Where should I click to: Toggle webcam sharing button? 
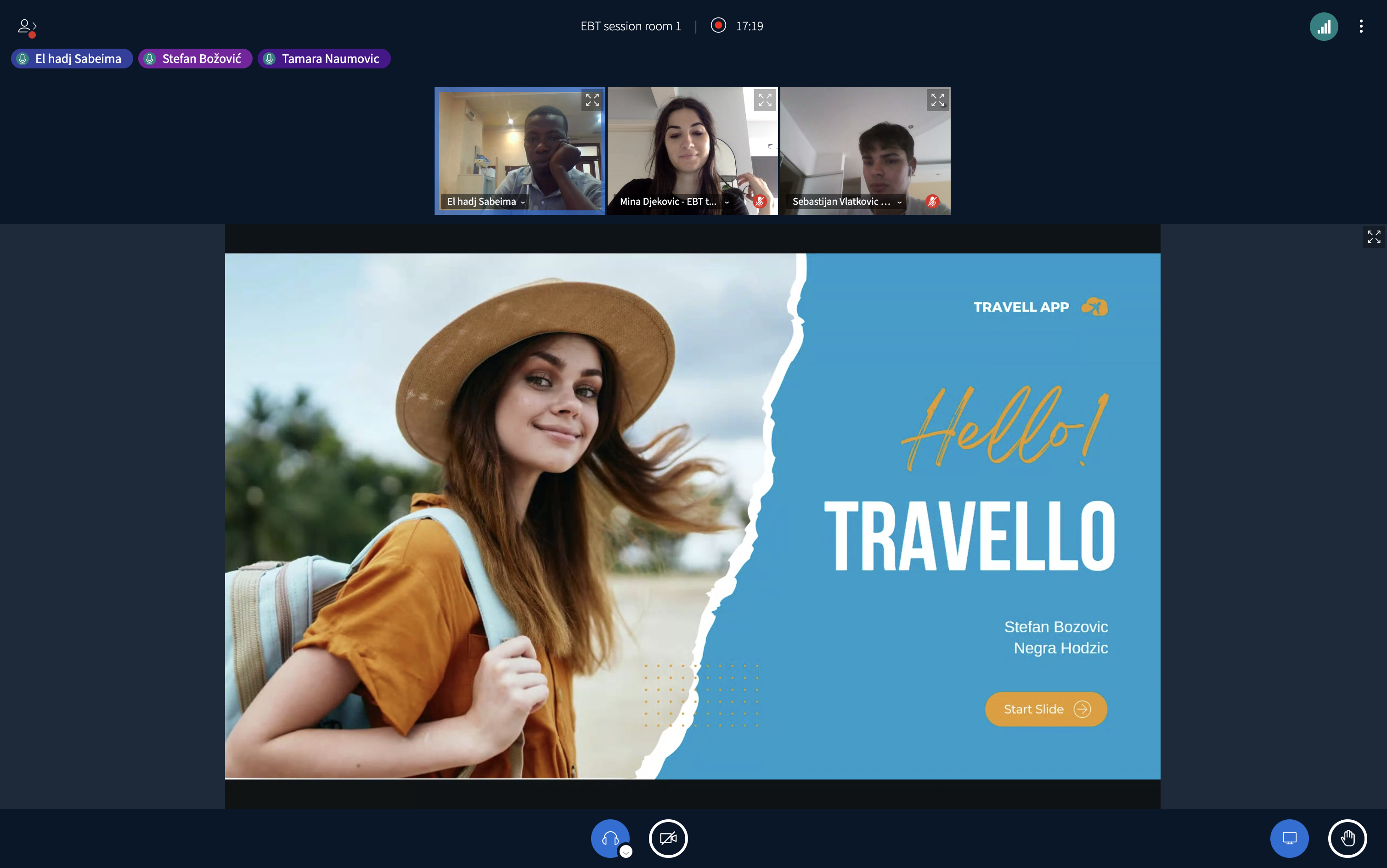coord(668,838)
